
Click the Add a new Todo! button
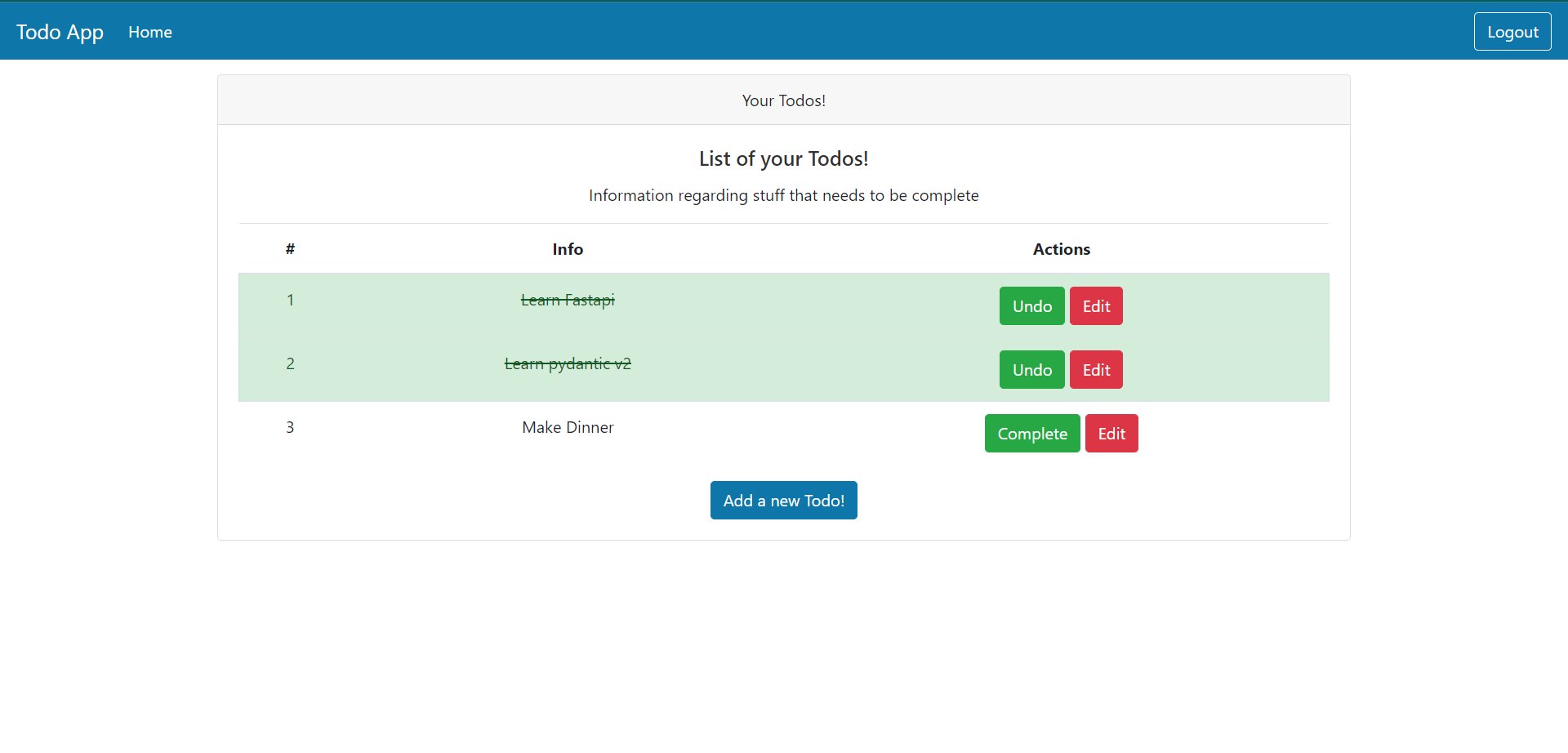tap(783, 501)
